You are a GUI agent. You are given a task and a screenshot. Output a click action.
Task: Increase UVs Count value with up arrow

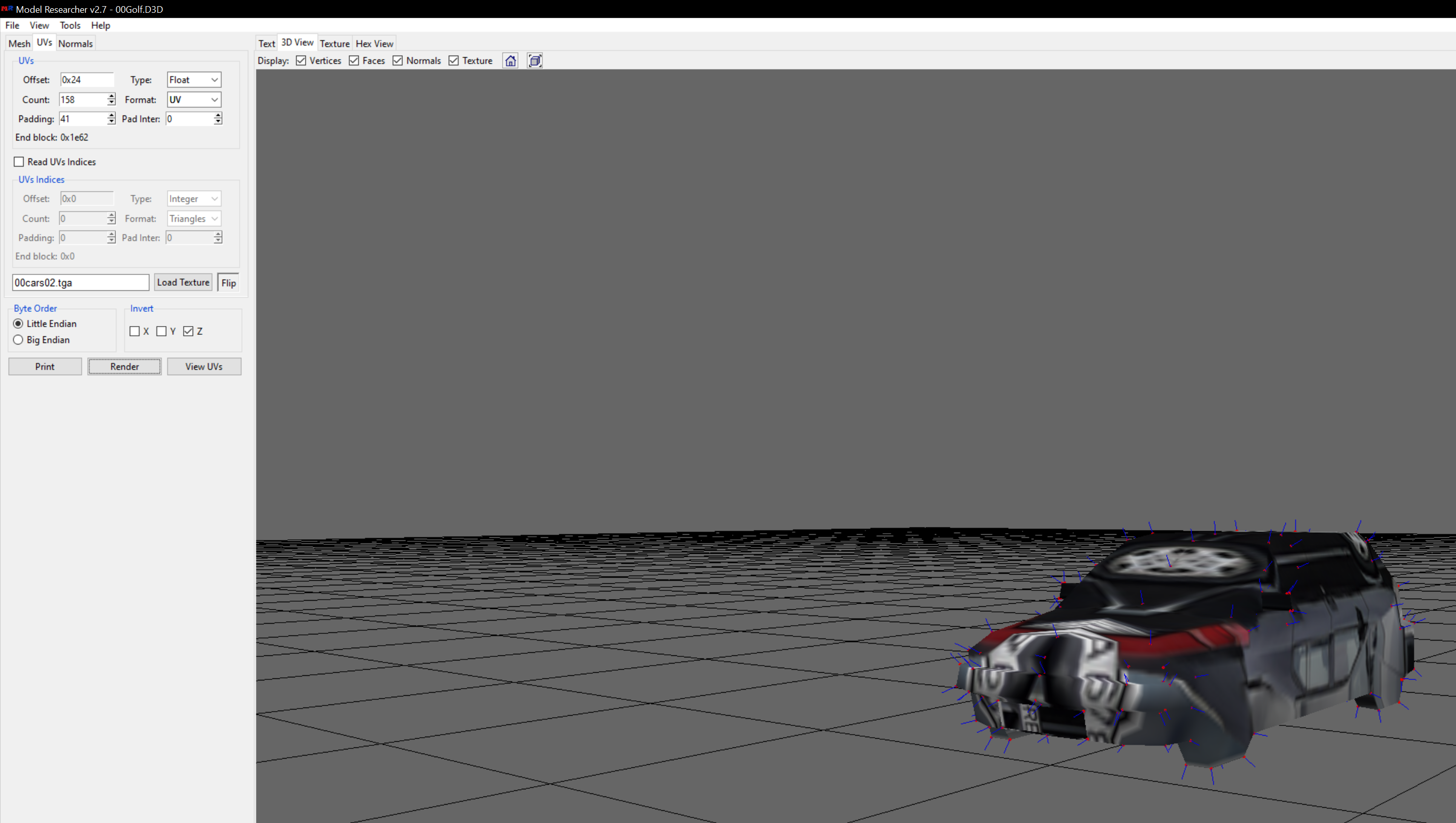(x=111, y=96)
